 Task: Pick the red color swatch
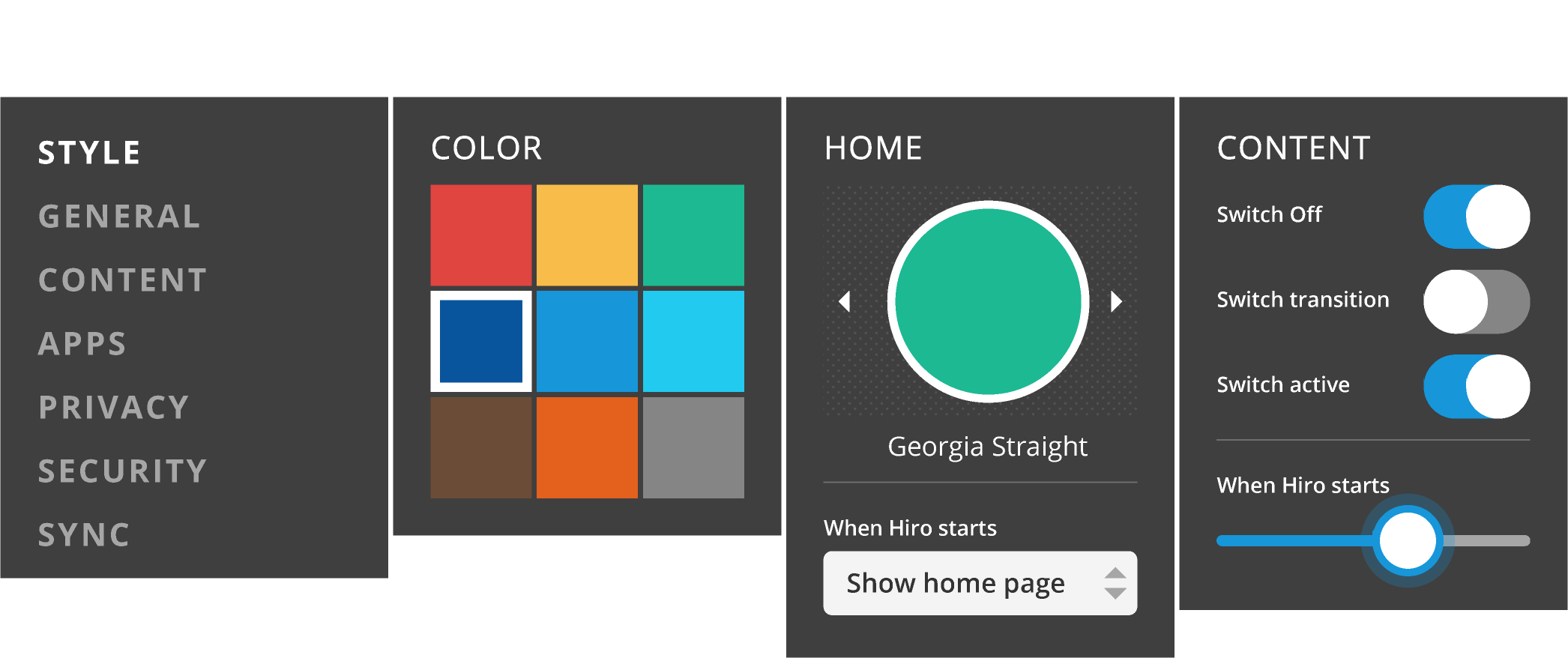480,235
